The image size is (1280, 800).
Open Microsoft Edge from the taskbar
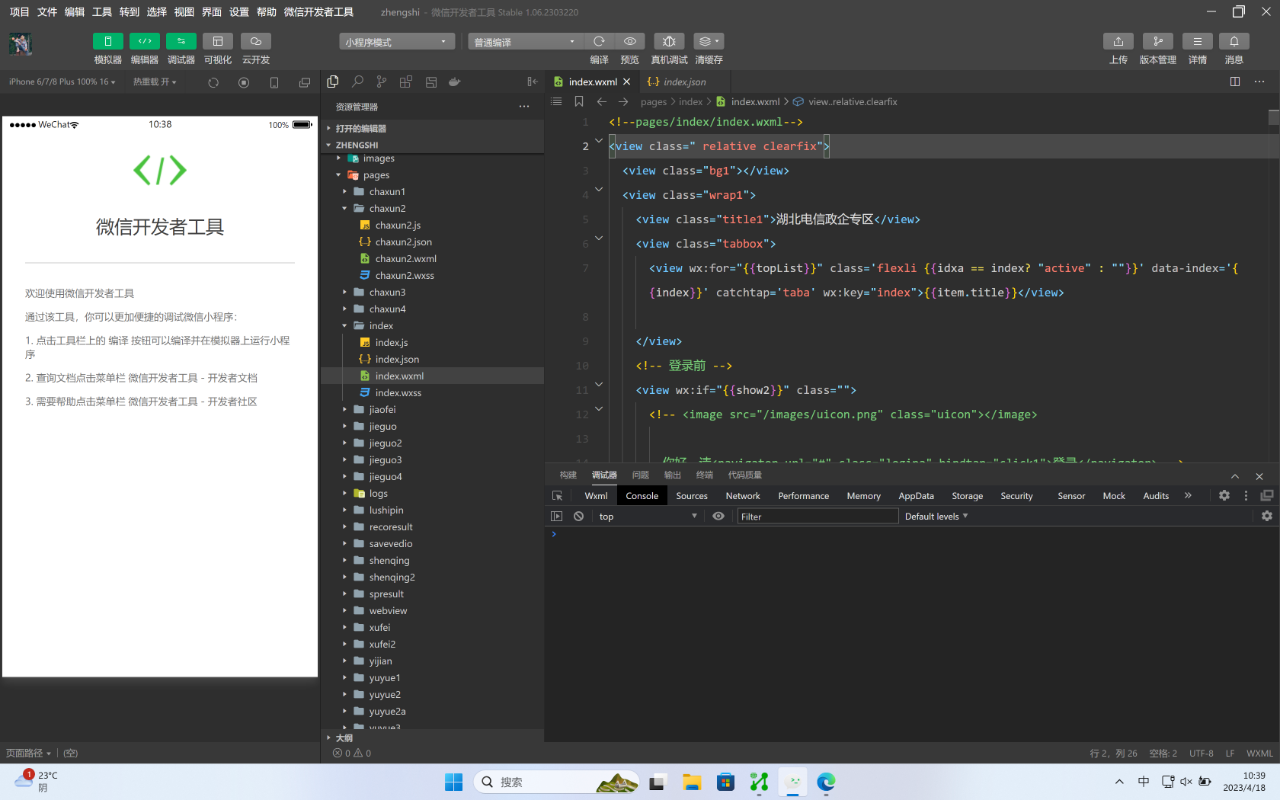point(826,782)
